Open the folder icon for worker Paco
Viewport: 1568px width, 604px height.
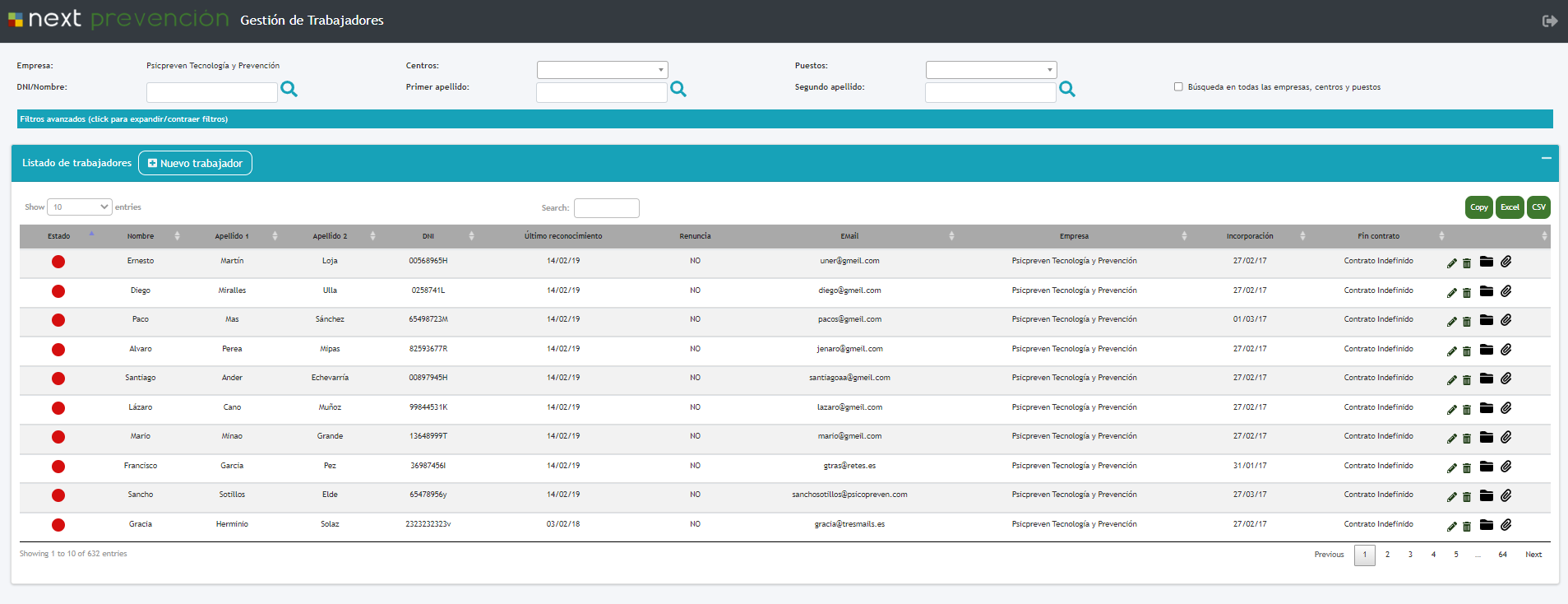pyautogui.click(x=1487, y=320)
